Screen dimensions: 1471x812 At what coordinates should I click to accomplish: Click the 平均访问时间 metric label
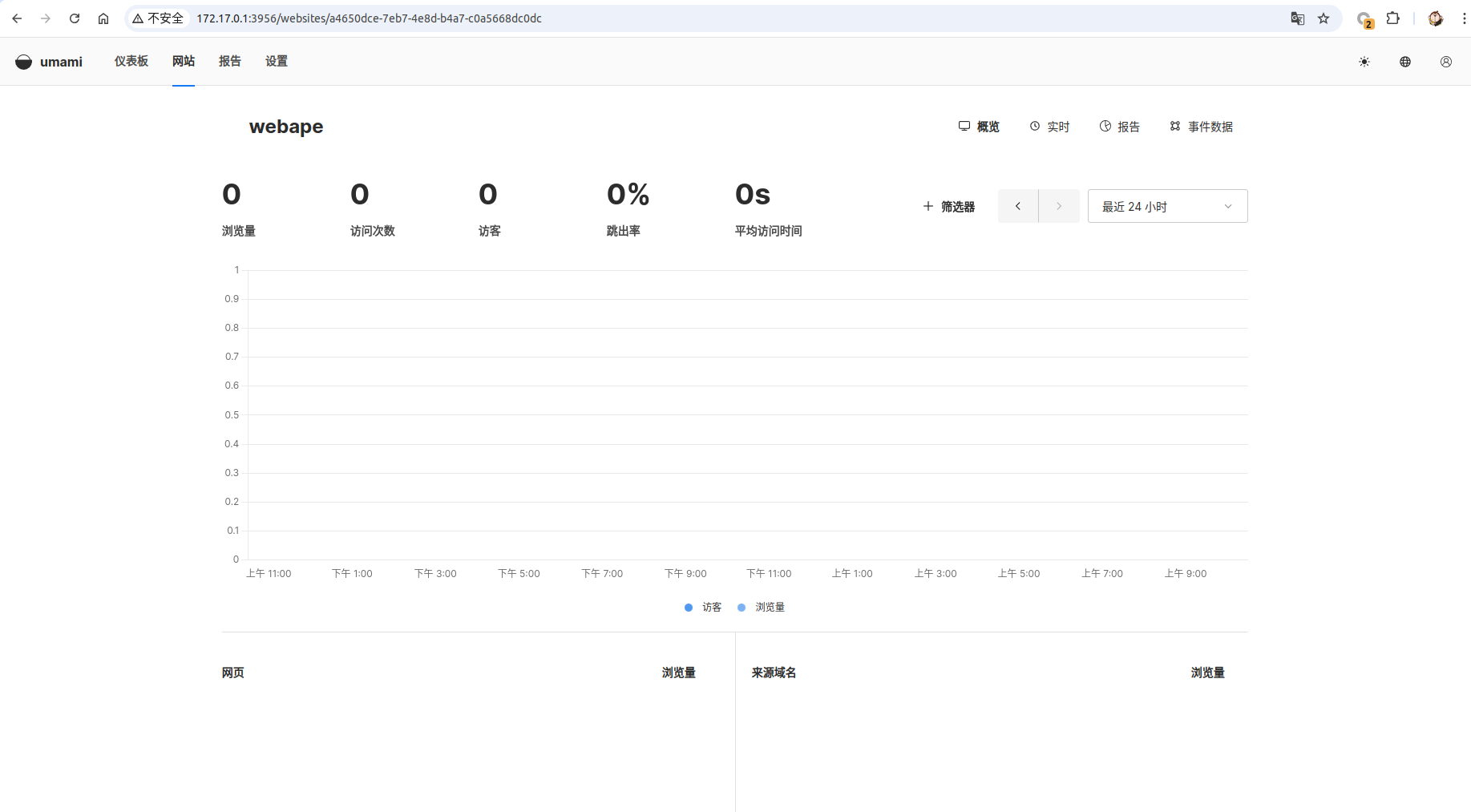[769, 231]
